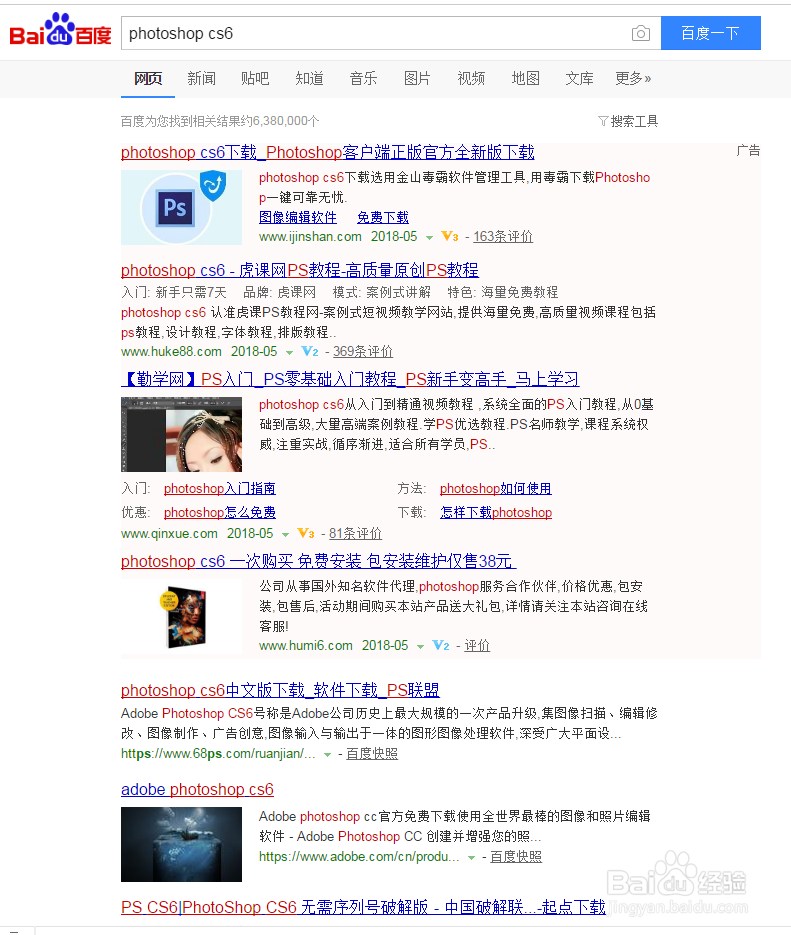The width and height of the screenshot is (791, 935).
Task: Open the Ps logo ad thumbnail
Action: click(x=181, y=208)
